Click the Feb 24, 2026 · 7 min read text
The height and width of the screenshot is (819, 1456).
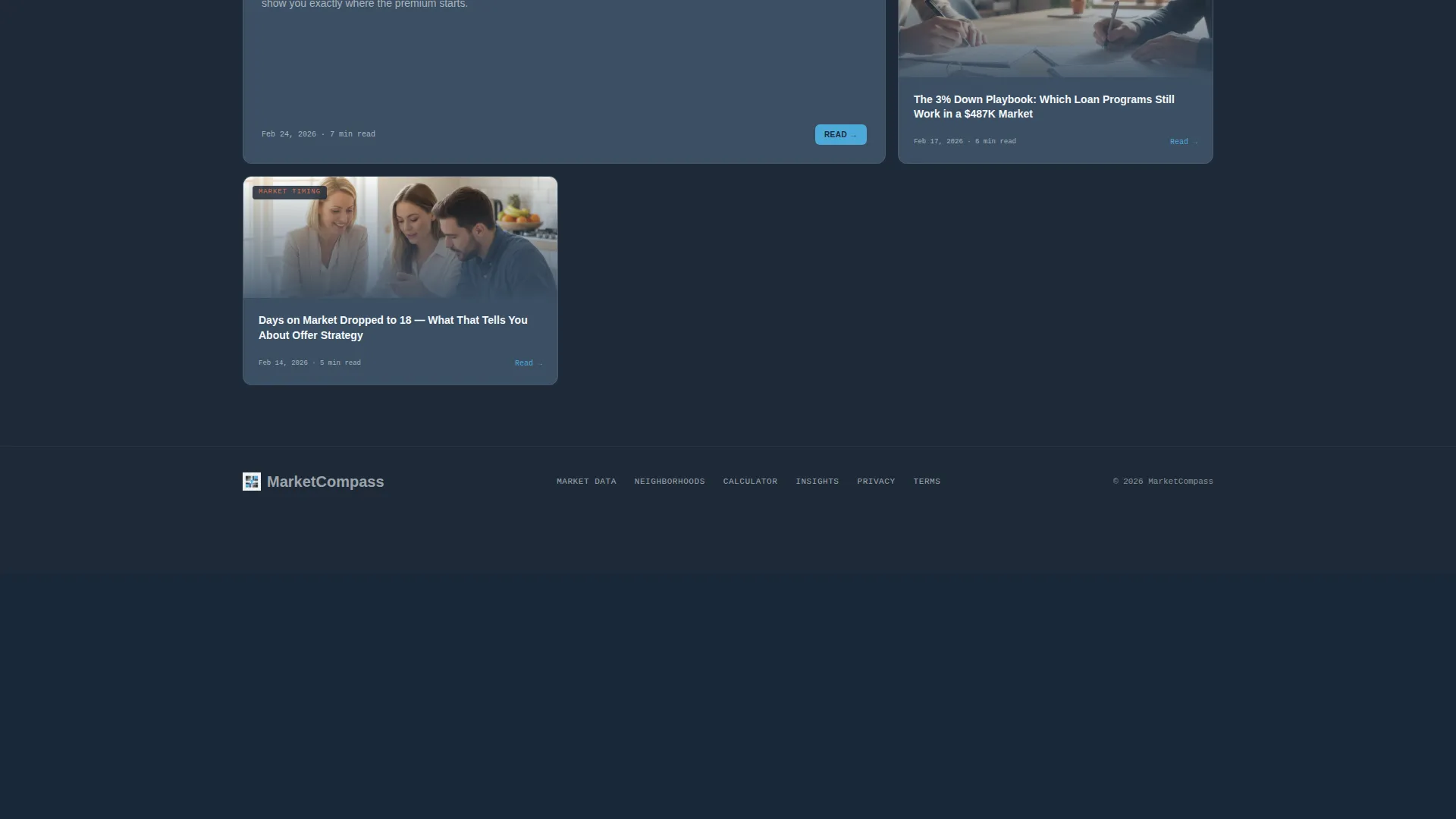tap(318, 134)
